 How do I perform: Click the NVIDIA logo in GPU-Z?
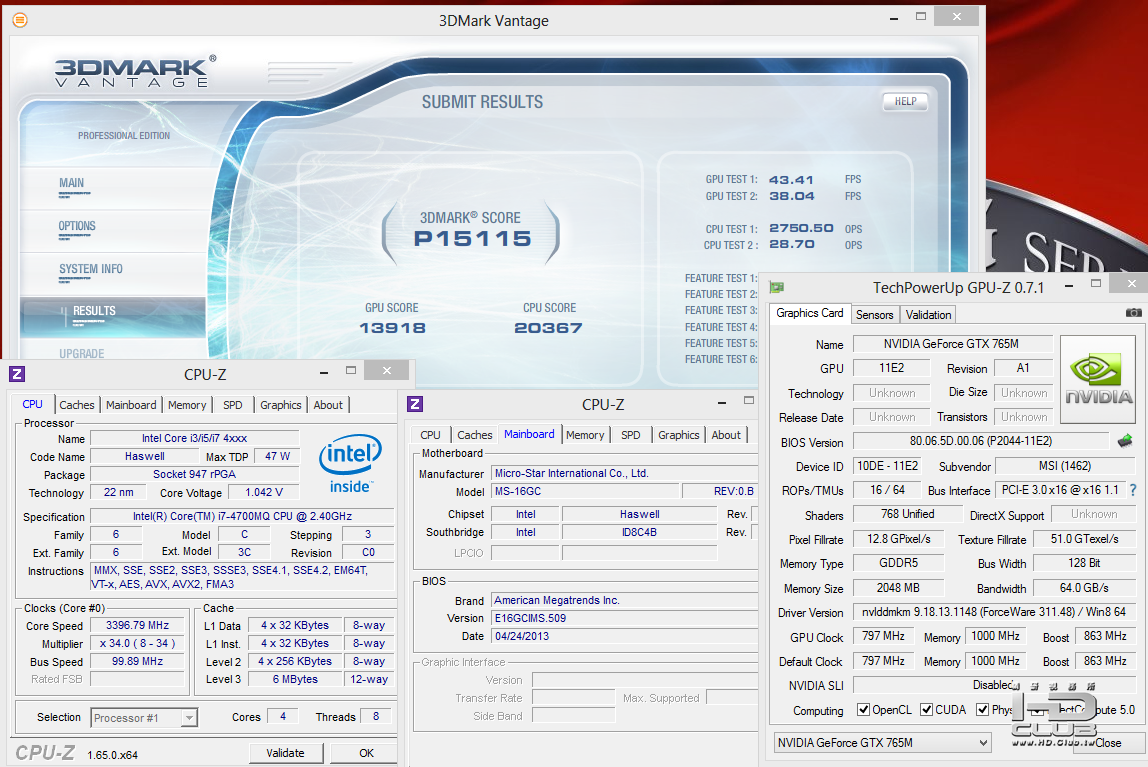click(1098, 380)
